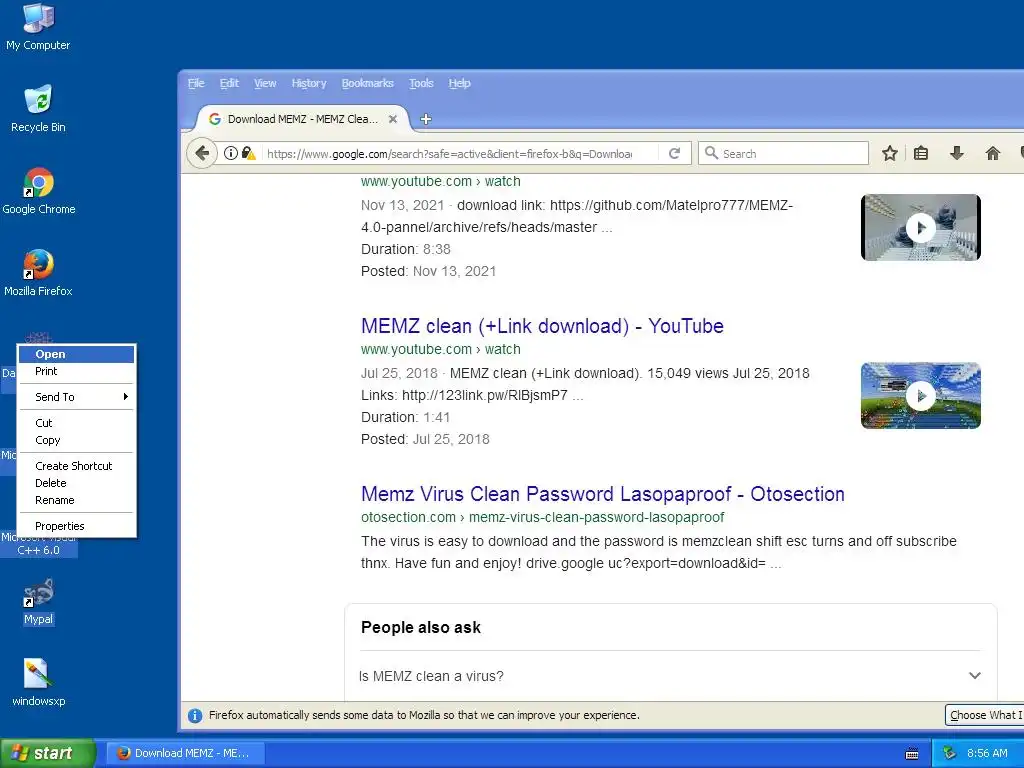The width and height of the screenshot is (1024, 768).
Task: Open a new tab with plus button
Action: (x=426, y=119)
